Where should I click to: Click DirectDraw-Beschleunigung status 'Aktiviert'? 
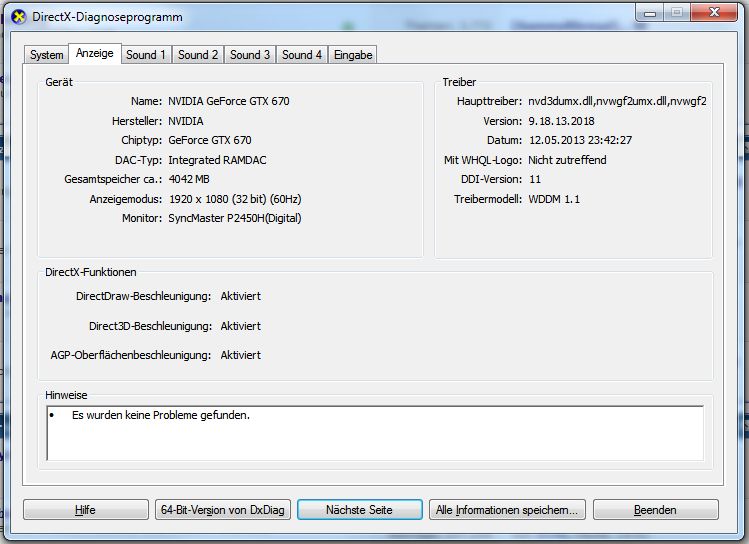241,296
